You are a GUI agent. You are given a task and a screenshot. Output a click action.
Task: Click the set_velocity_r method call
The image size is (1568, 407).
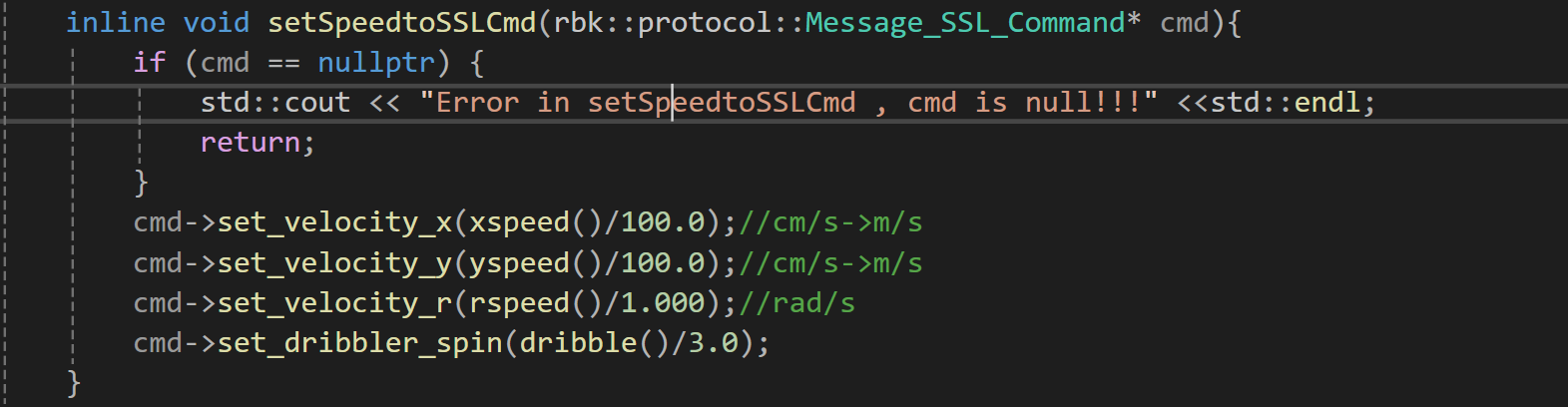(x=334, y=303)
